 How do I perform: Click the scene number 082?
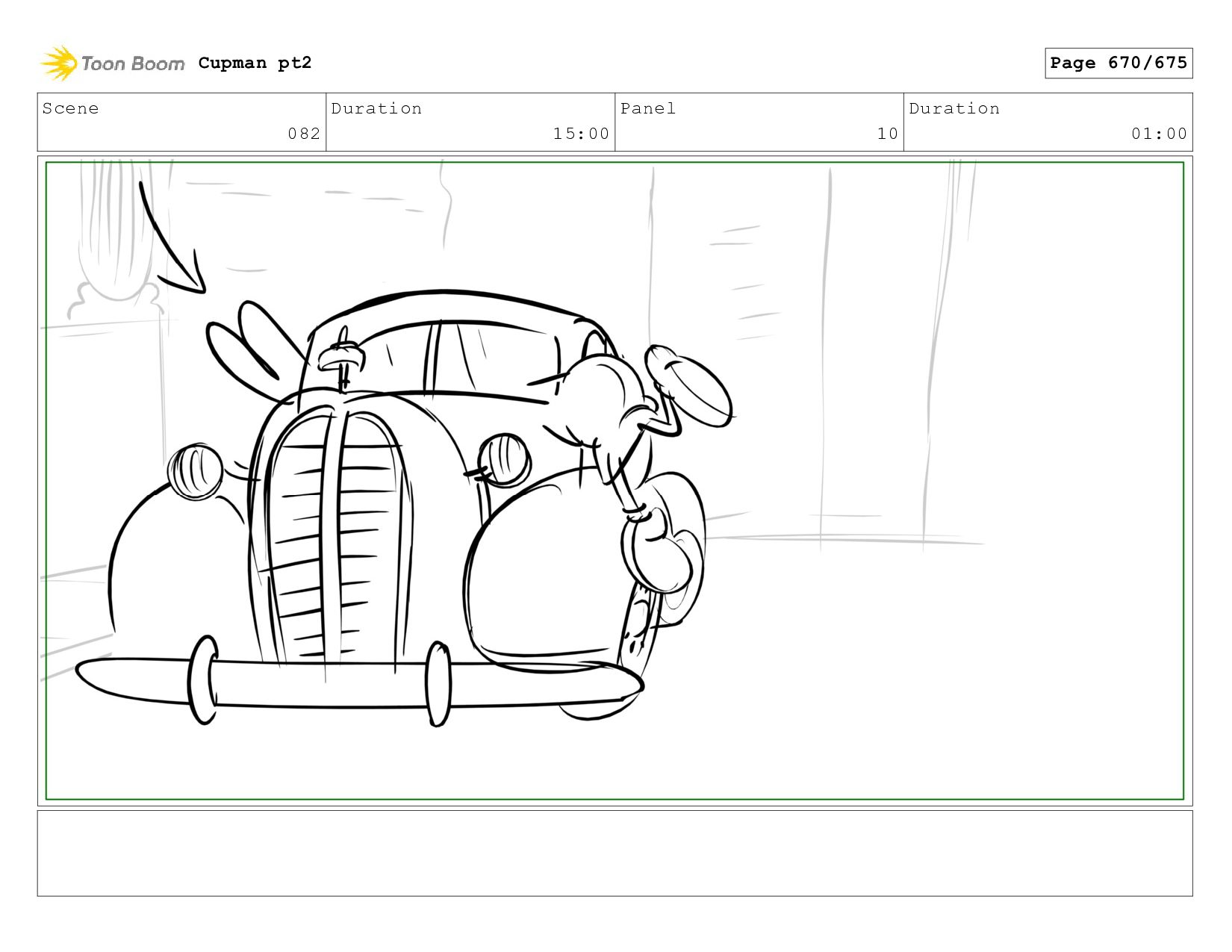(x=303, y=134)
